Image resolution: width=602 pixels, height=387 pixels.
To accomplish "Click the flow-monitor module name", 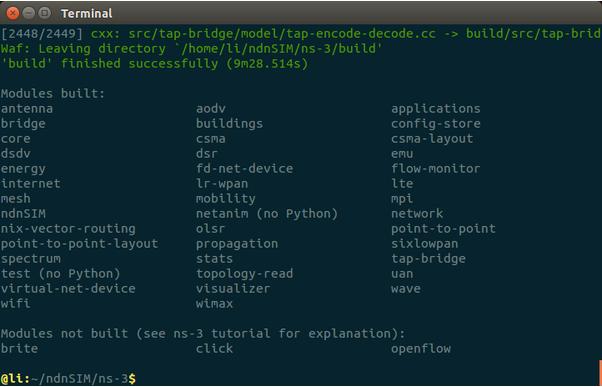I will (x=436, y=168).
